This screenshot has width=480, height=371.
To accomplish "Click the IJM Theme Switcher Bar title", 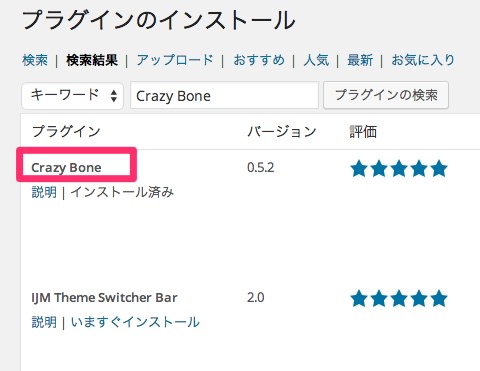I will point(104,297).
